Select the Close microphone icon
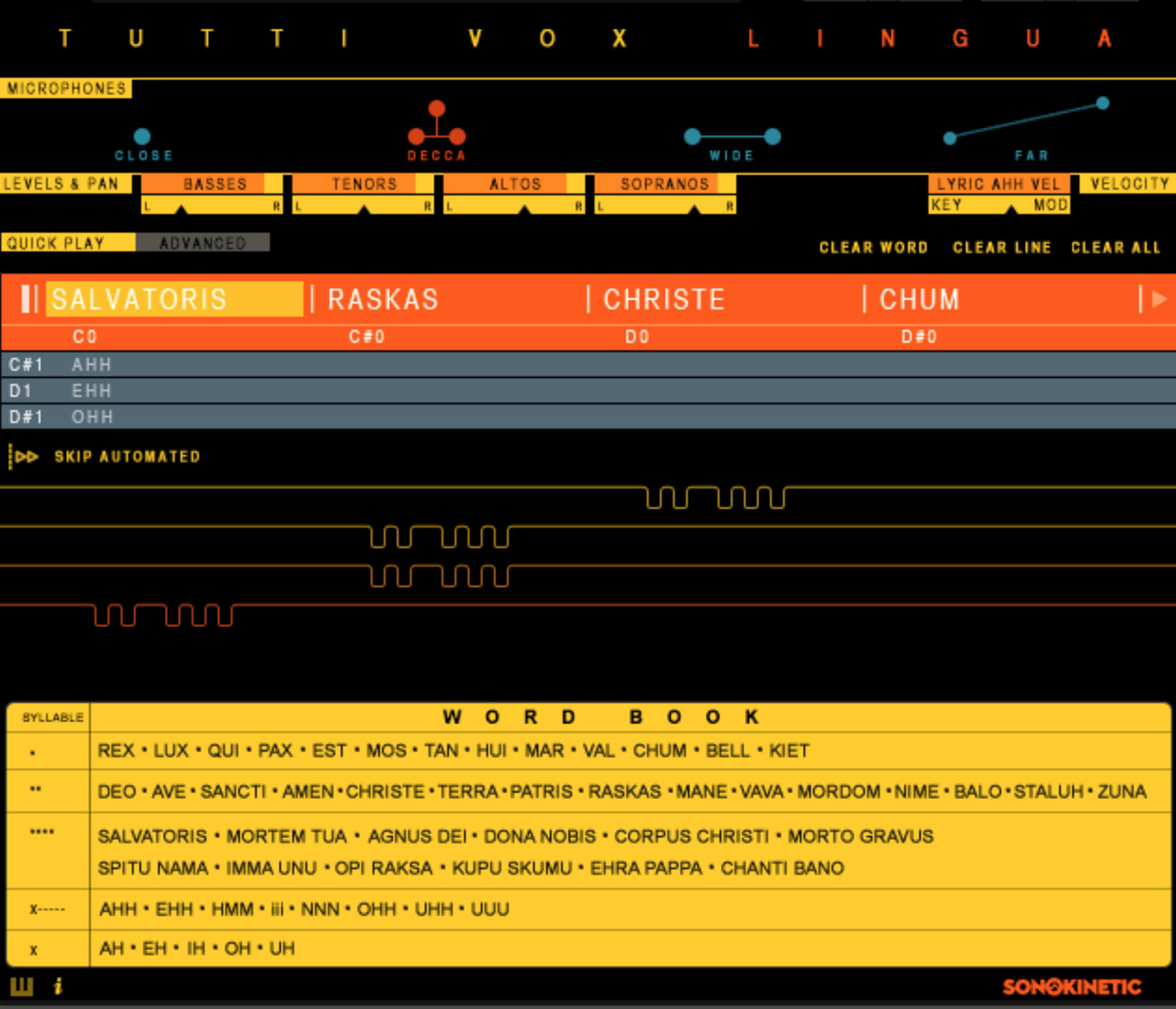The height and width of the screenshot is (1009, 1176). click(142, 137)
